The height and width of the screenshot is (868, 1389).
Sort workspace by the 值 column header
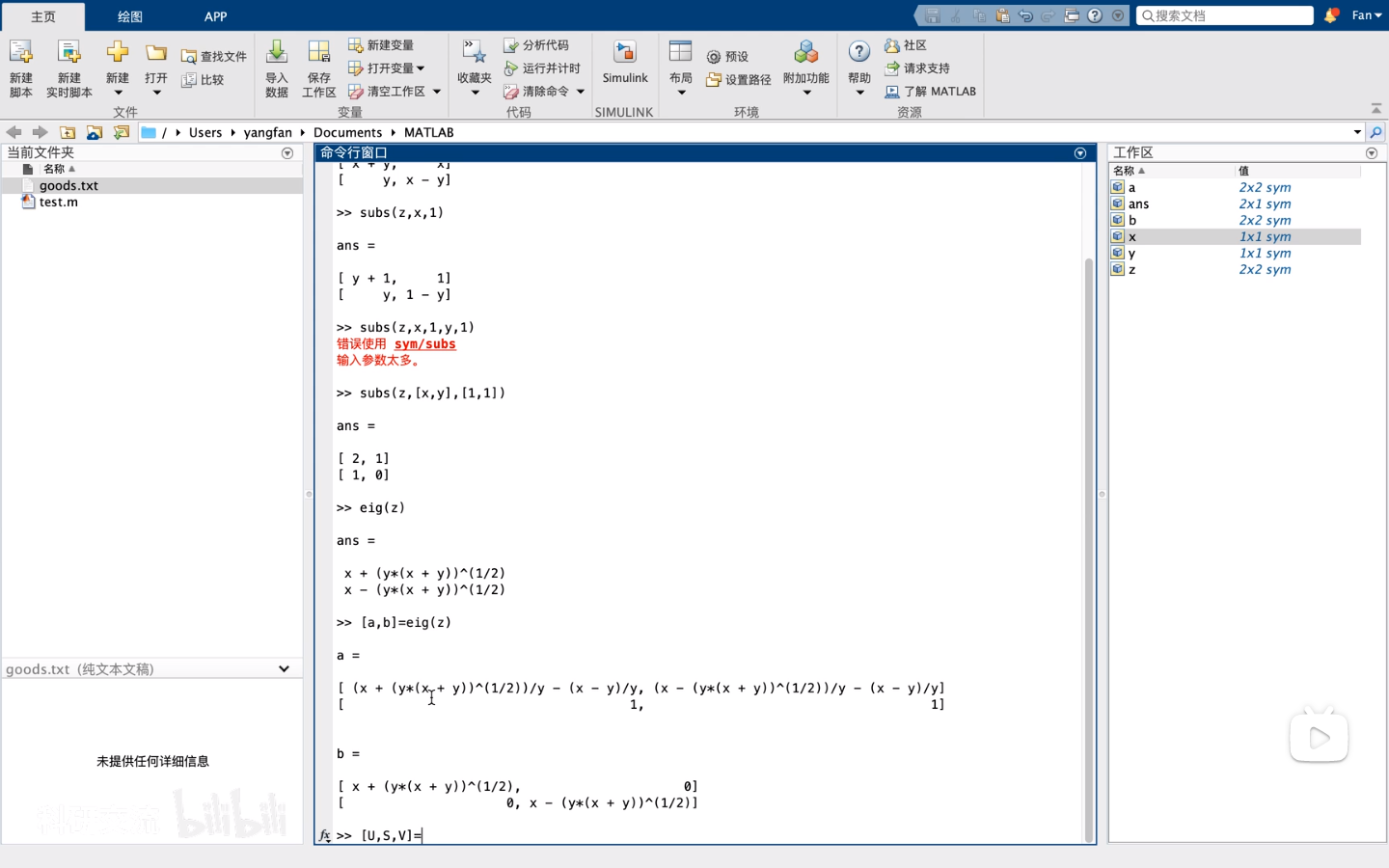click(1297, 171)
